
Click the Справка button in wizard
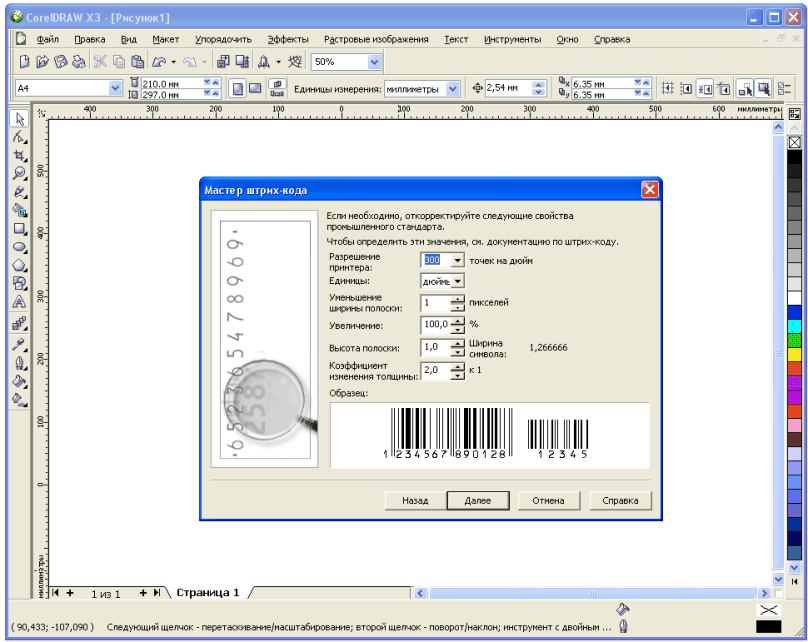pos(620,500)
